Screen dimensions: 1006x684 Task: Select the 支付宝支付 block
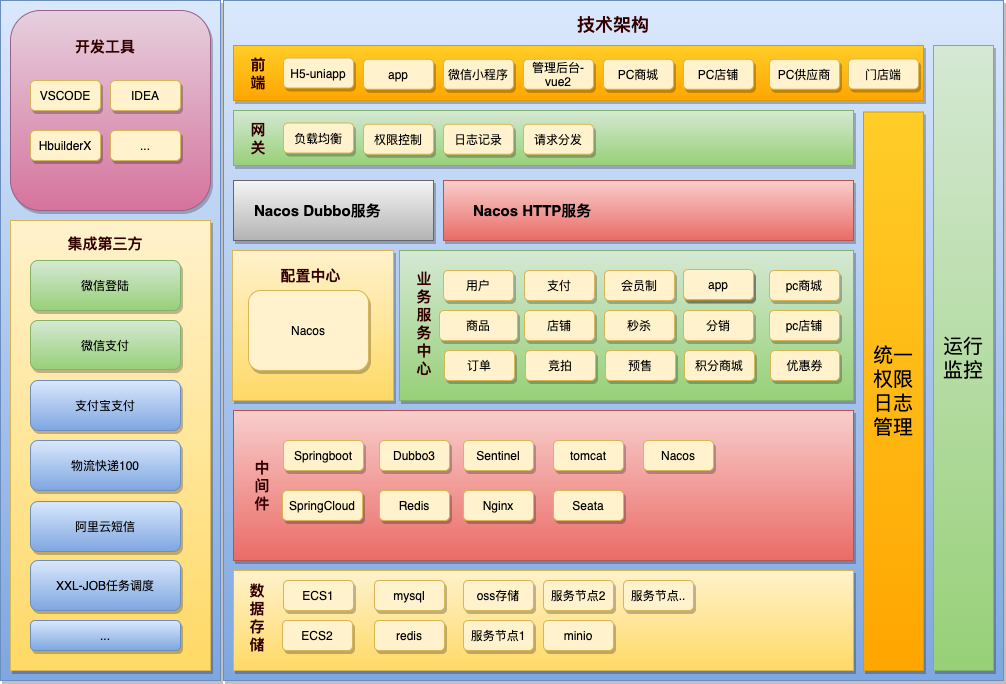tap(105, 406)
